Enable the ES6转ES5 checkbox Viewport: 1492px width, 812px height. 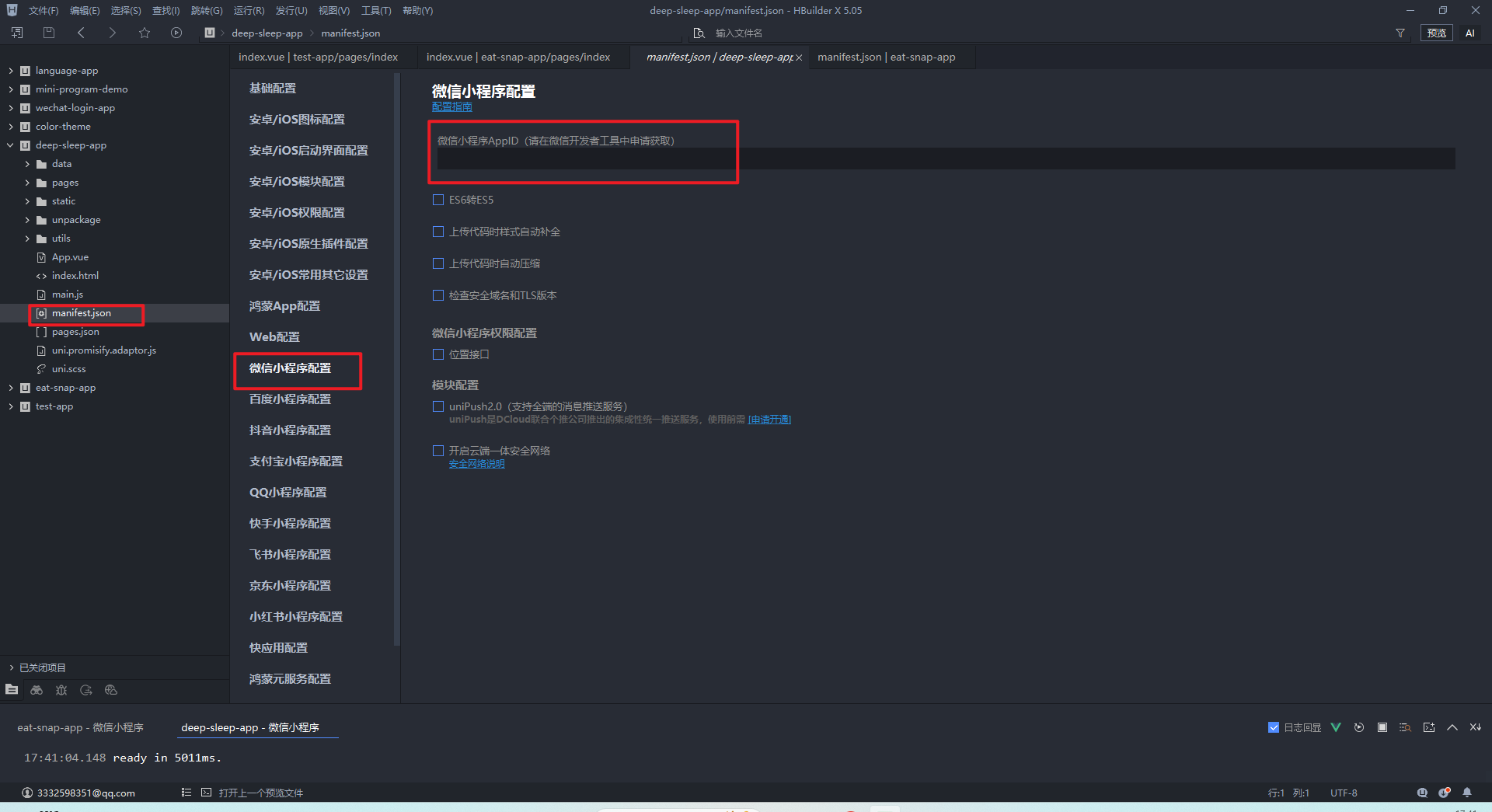(438, 200)
